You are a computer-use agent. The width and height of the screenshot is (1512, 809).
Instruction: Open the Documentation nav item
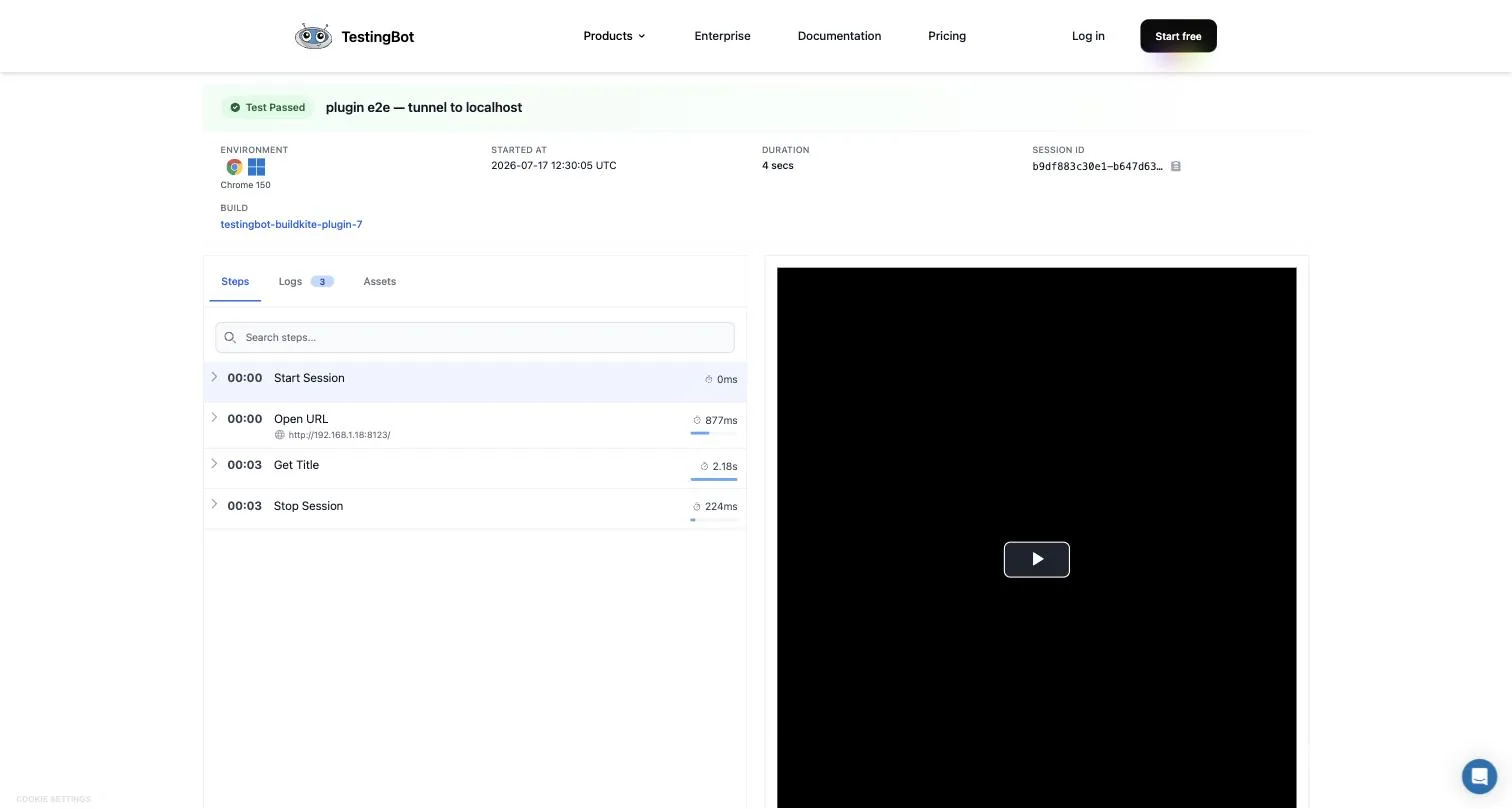[839, 36]
